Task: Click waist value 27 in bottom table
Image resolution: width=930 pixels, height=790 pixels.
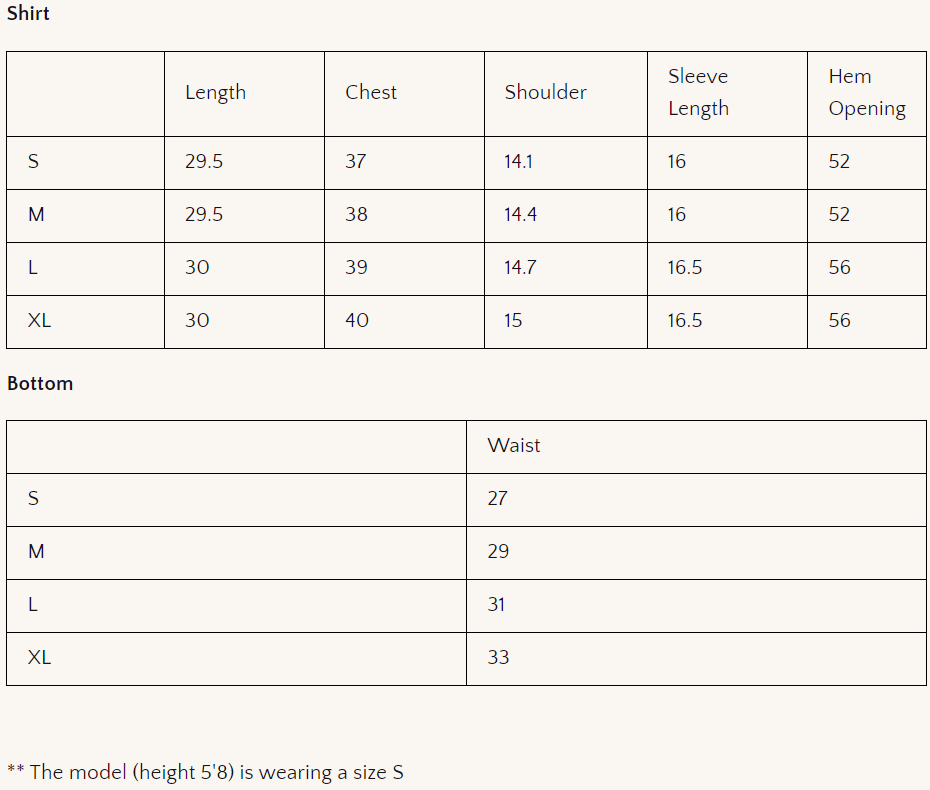Action: tap(497, 498)
